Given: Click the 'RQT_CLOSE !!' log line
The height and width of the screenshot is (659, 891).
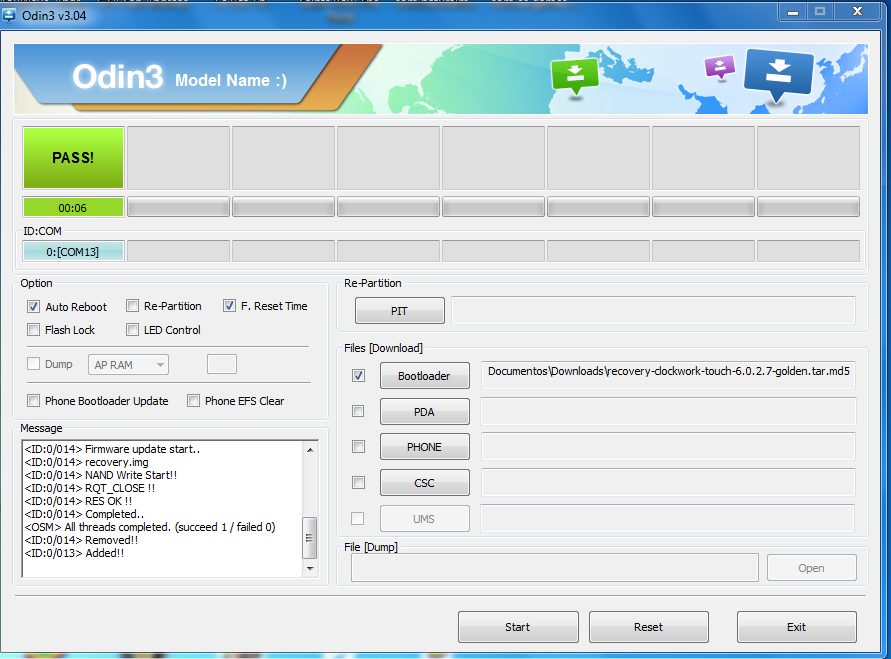Looking at the screenshot, I should (90, 488).
